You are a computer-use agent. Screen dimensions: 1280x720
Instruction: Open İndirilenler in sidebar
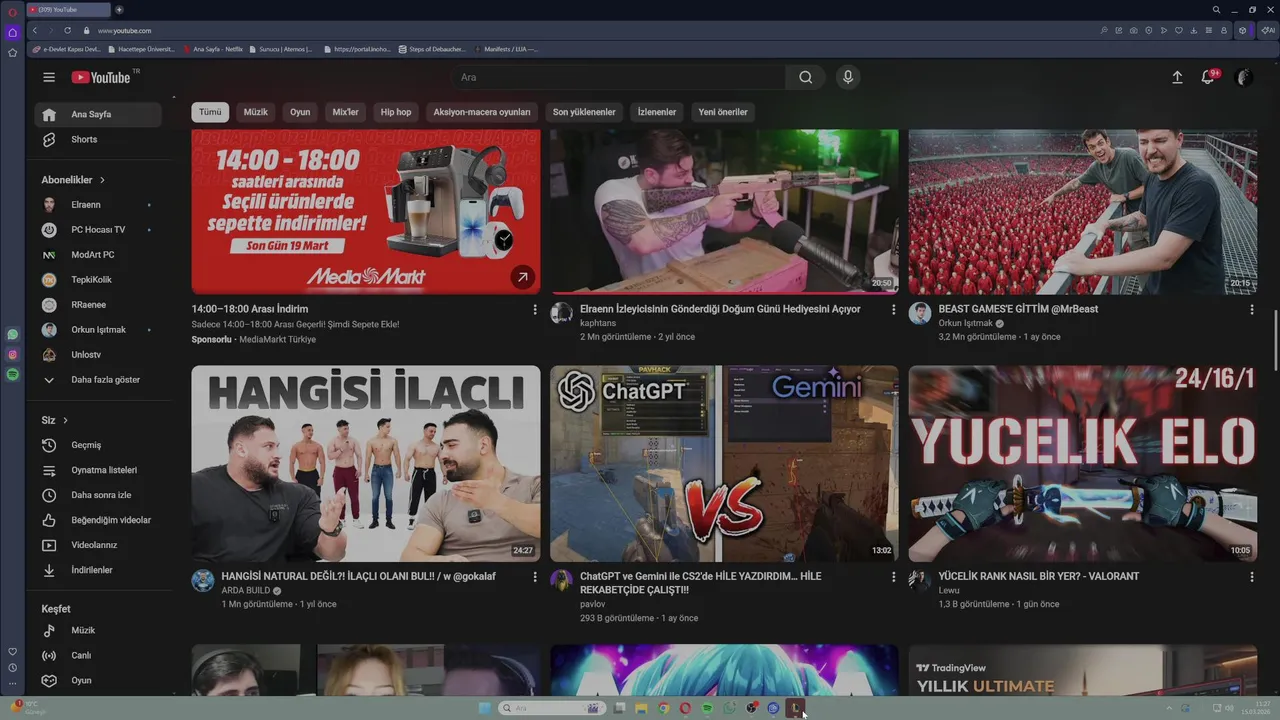click(x=98, y=570)
